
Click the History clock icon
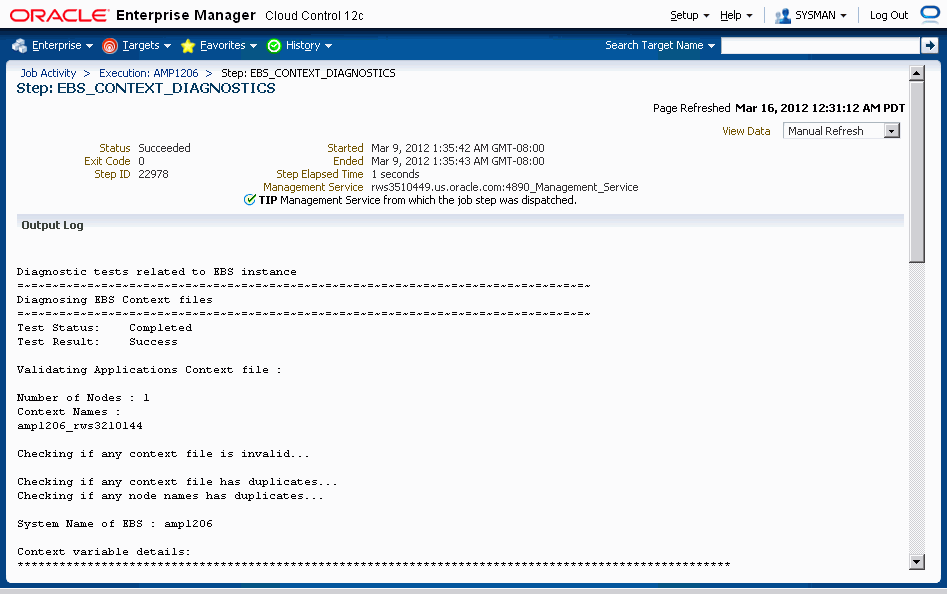coord(274,46)
